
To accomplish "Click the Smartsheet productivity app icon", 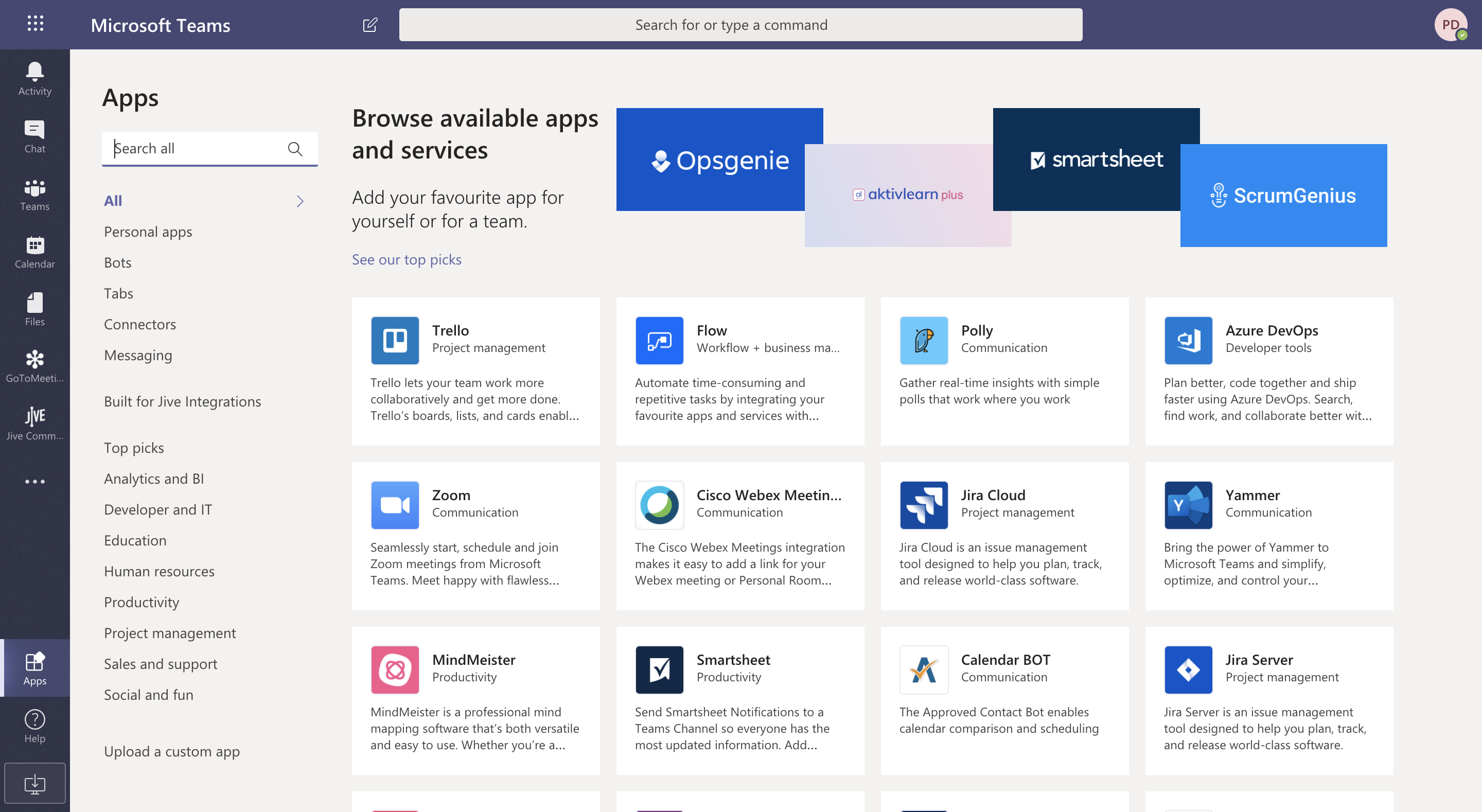I will 659,669.
